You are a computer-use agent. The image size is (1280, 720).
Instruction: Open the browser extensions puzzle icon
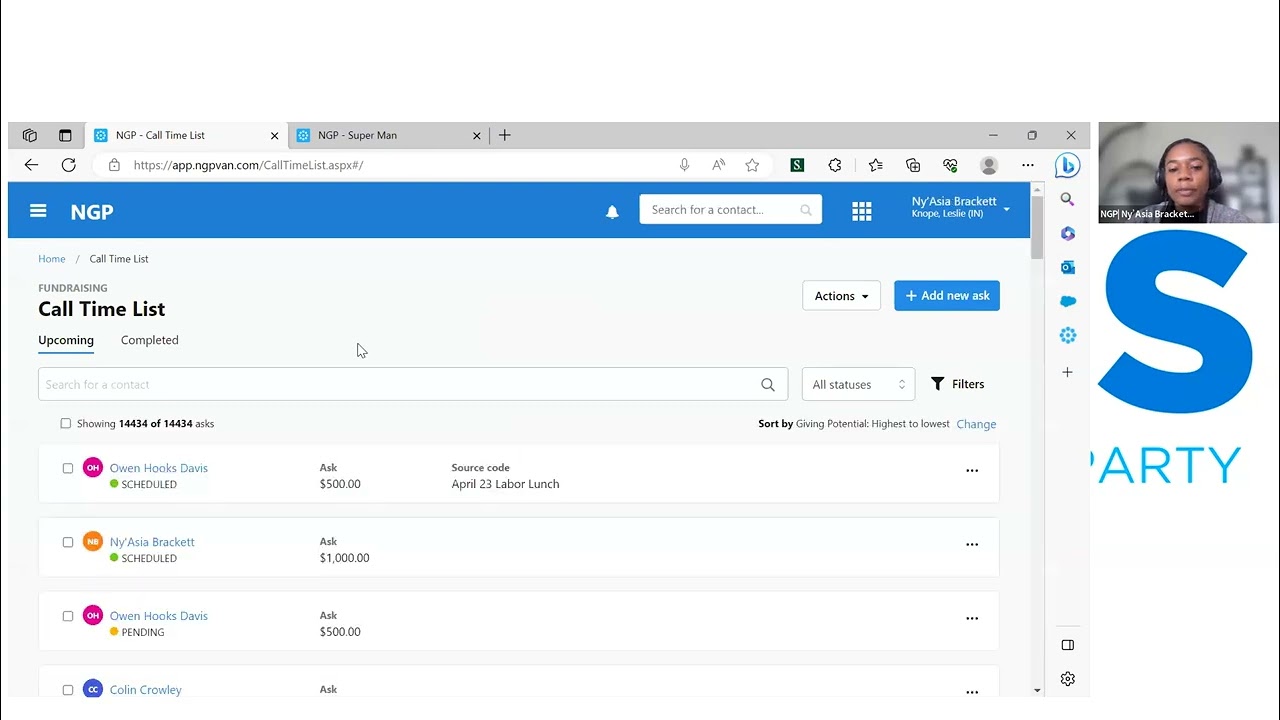tap(835, 165)
